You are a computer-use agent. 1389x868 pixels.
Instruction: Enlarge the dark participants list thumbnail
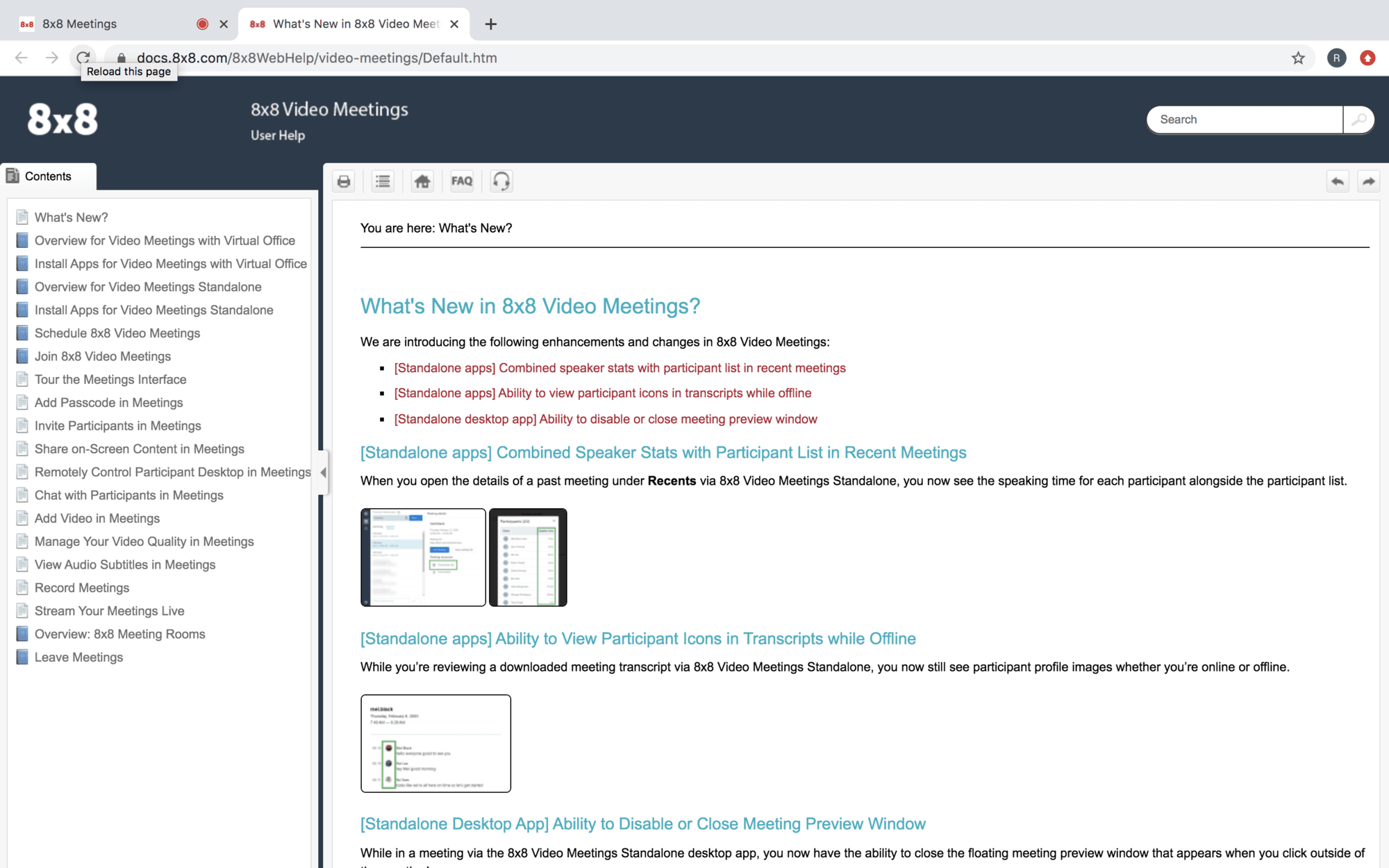(528, 558)
